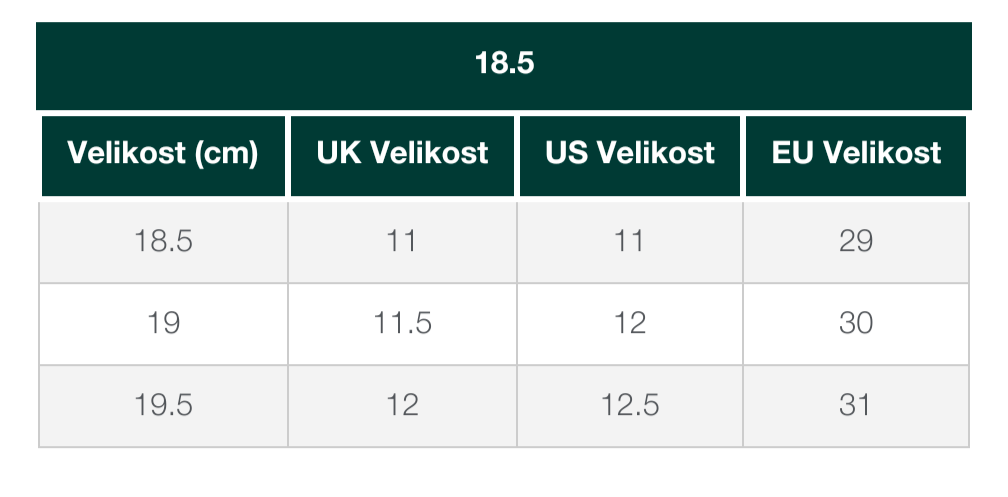Click the 19 cell in the cm column
The image size is (1008, 497).
(163, 323)
